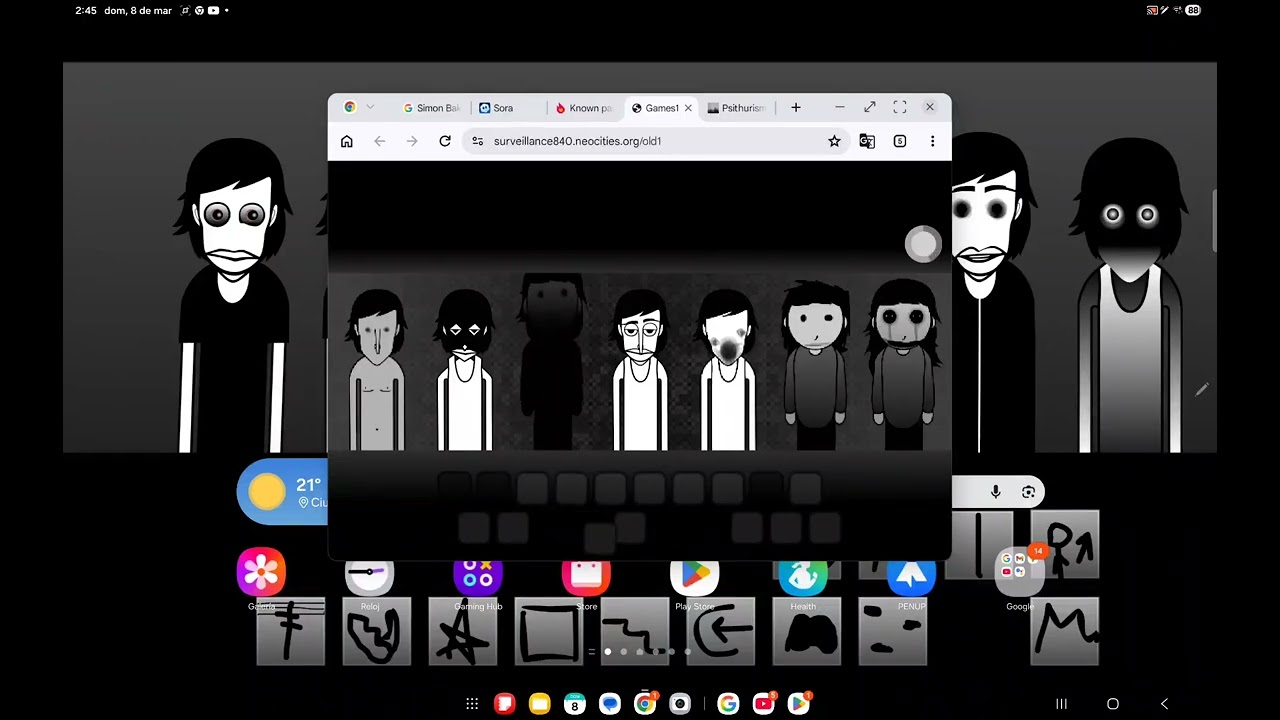Select the sleepy-eyed mustache character
This screenshot has width=1280, height=720.
pyautogui.click(x=640, y=368)
